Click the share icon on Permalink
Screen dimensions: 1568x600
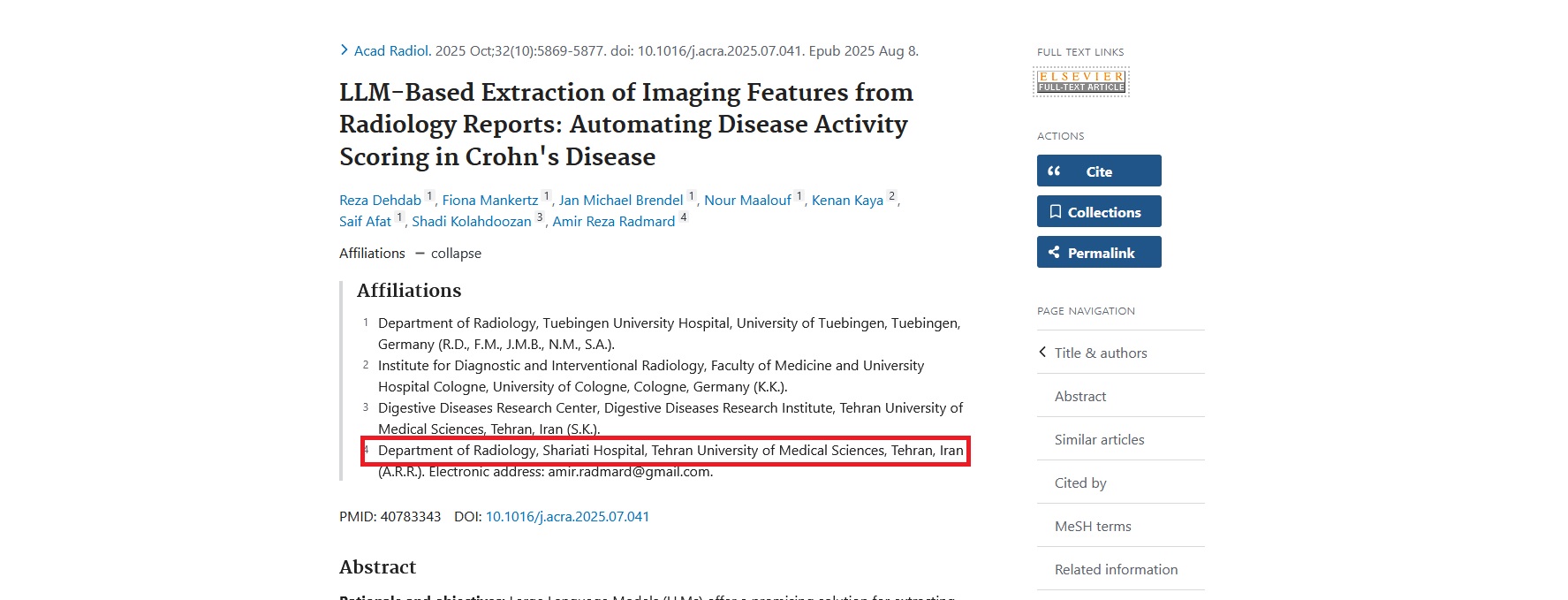pos(1054,253)
